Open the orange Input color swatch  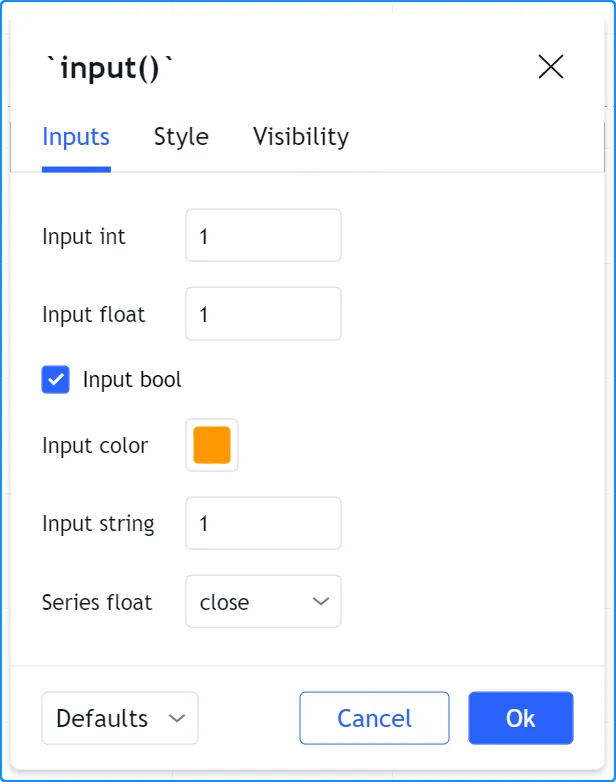click(212, 445)
